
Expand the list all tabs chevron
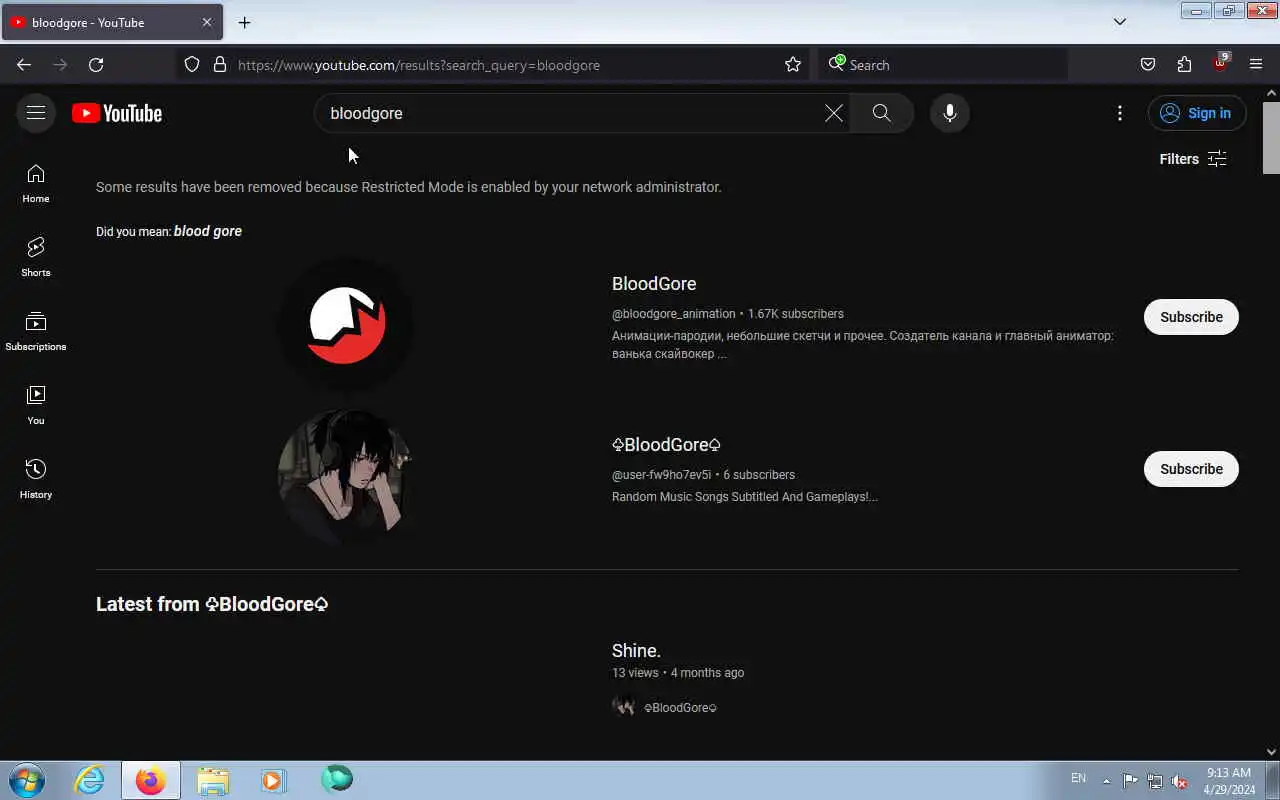(x=1120, y=22)
